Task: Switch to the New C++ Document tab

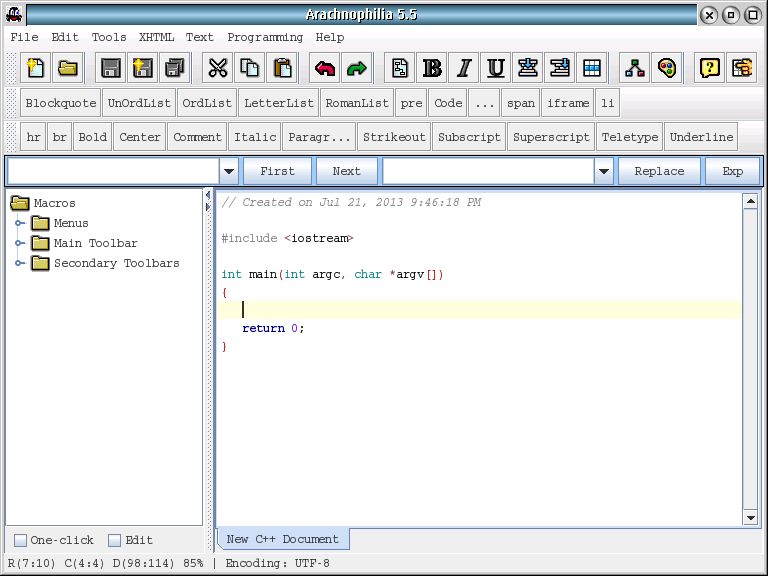Action: pos(283,539)
